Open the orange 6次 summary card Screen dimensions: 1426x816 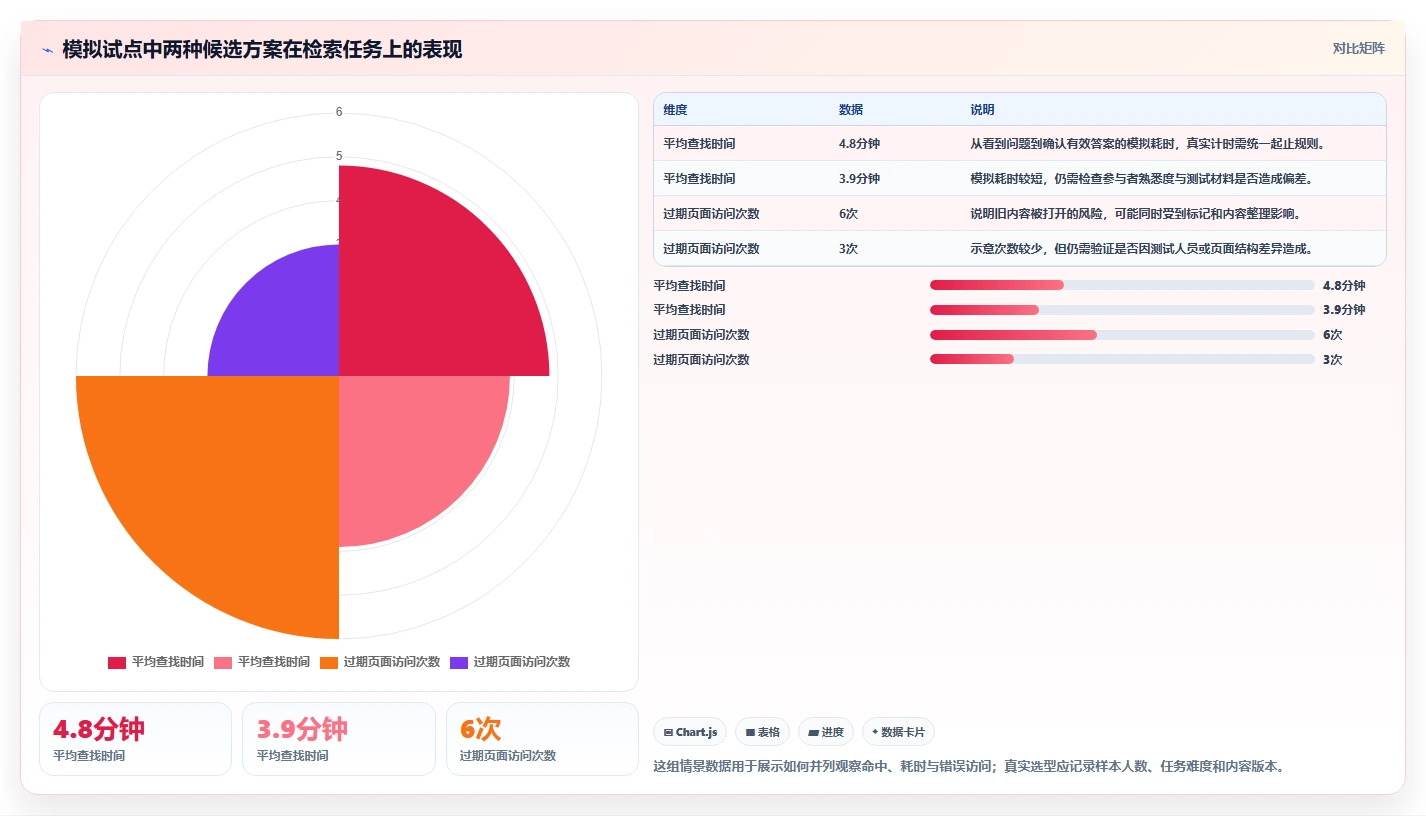coord(542,739)
